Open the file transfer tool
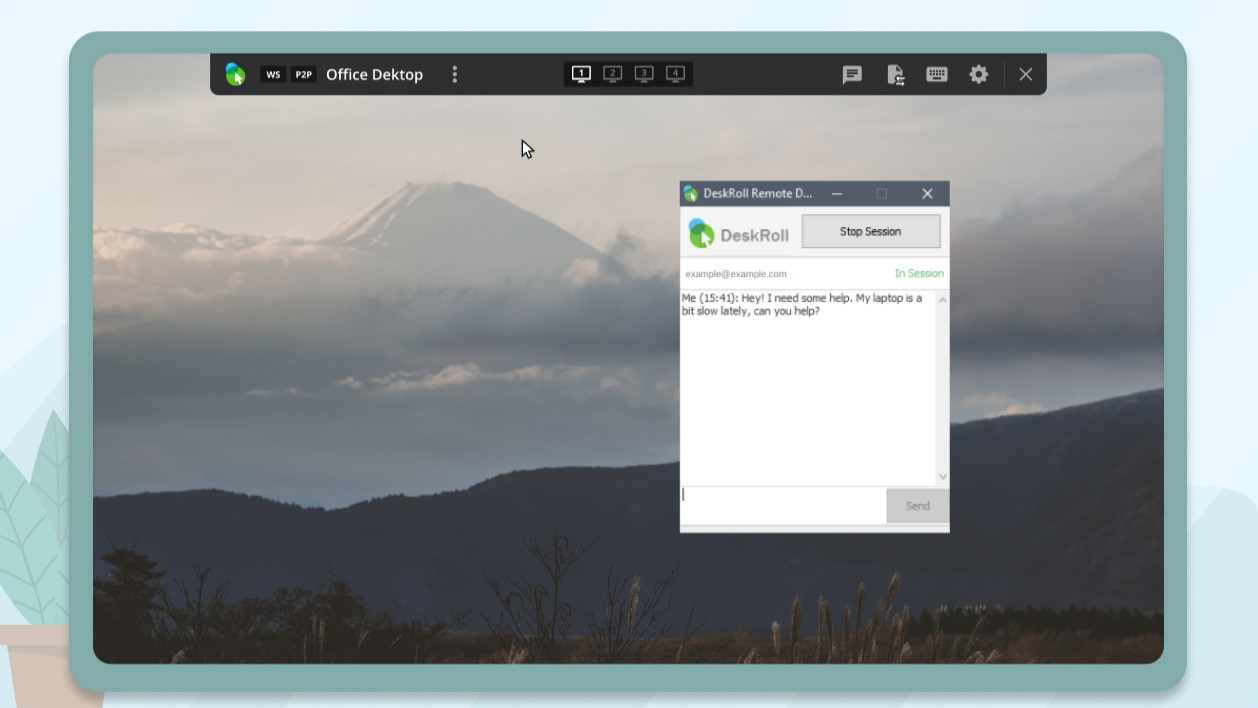This screenshot has height=708, width=1258. tap(895, 74)
